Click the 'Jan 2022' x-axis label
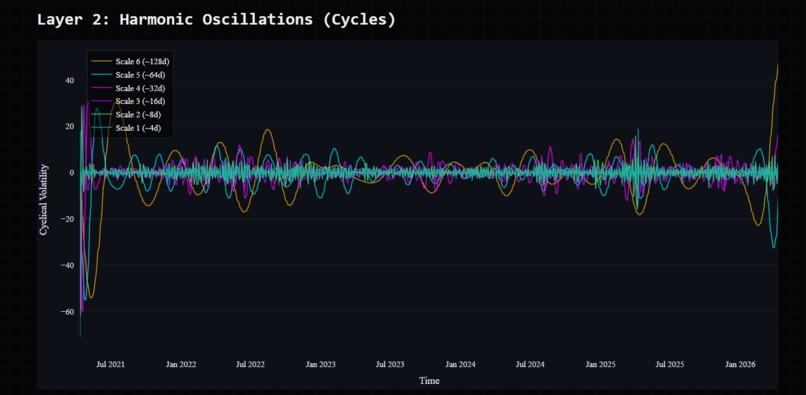The width and height of the screenshot is (806, 395). point(180,364)
